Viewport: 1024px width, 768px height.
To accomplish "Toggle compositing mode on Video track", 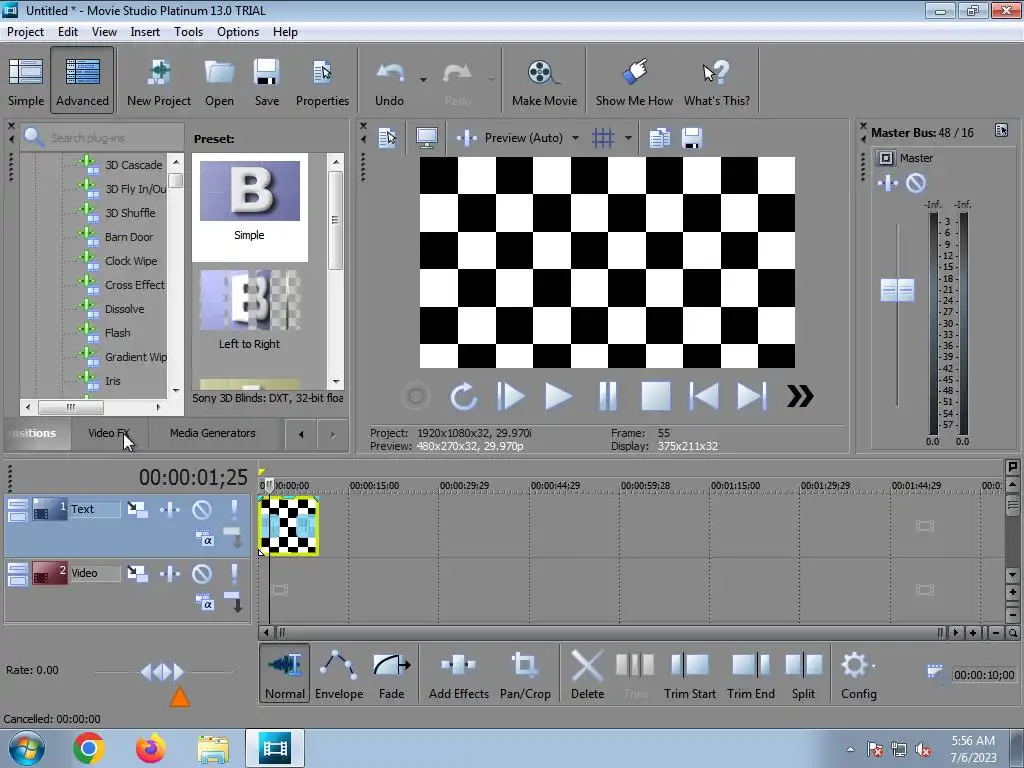I will coord(204,602).
